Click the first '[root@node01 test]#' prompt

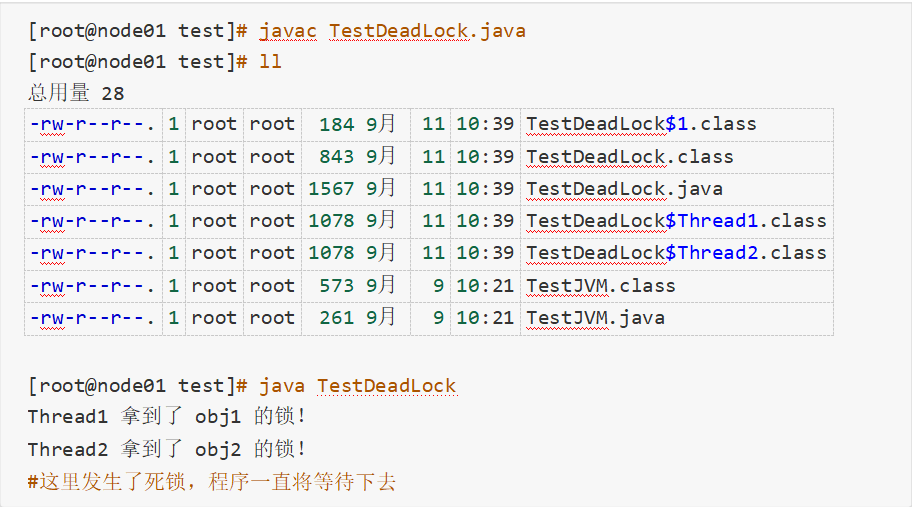tap(138, 31)
